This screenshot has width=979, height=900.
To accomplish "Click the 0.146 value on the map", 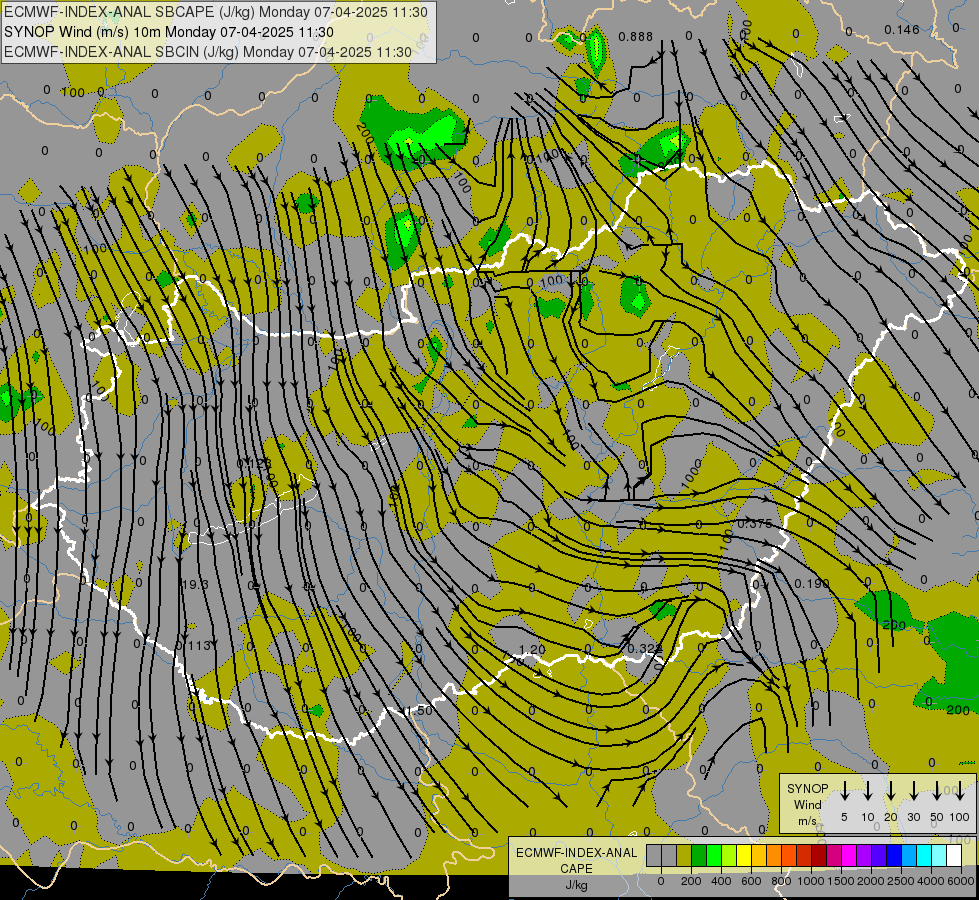I will tap(902, 29).
